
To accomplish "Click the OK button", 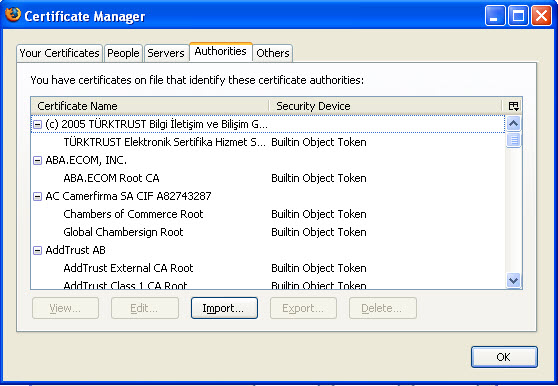I will tap(504, 357).
